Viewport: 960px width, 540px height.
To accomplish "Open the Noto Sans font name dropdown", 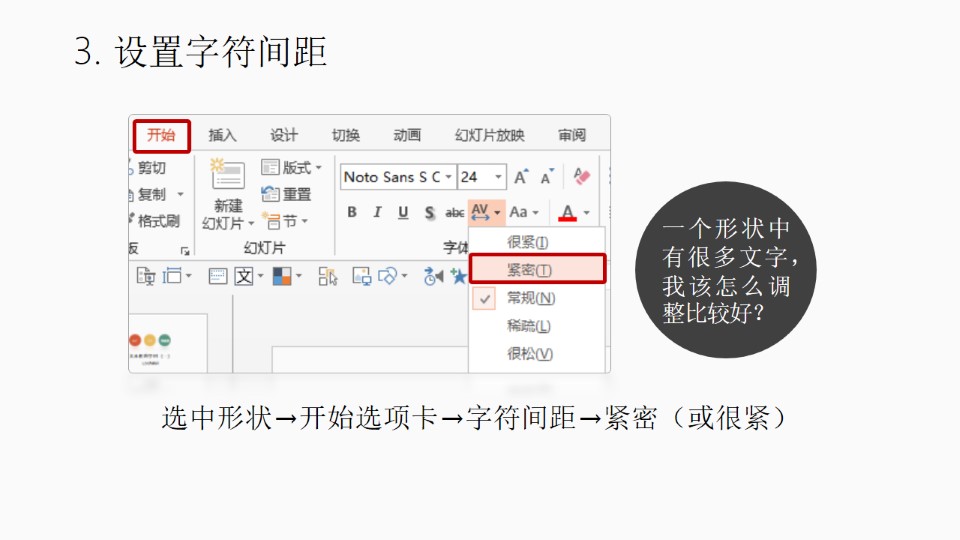I will (x=448, y=177).
